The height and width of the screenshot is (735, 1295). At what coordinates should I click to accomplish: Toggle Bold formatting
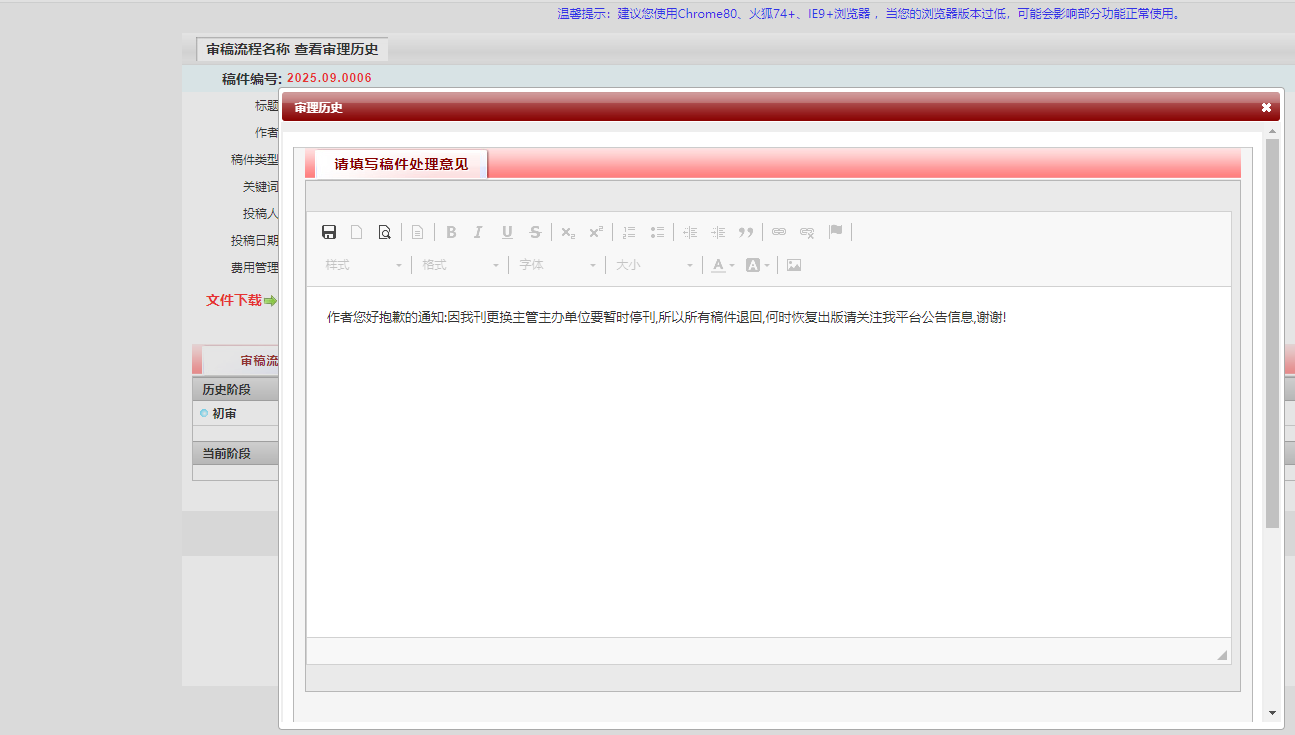pos(451,232)
